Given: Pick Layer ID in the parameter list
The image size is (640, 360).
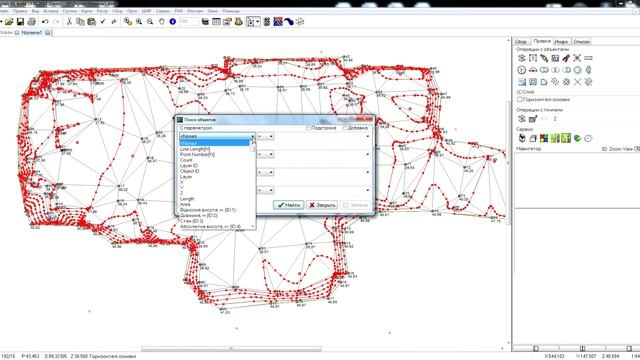Looking at the screenshot, I should [x=189, y=166].
